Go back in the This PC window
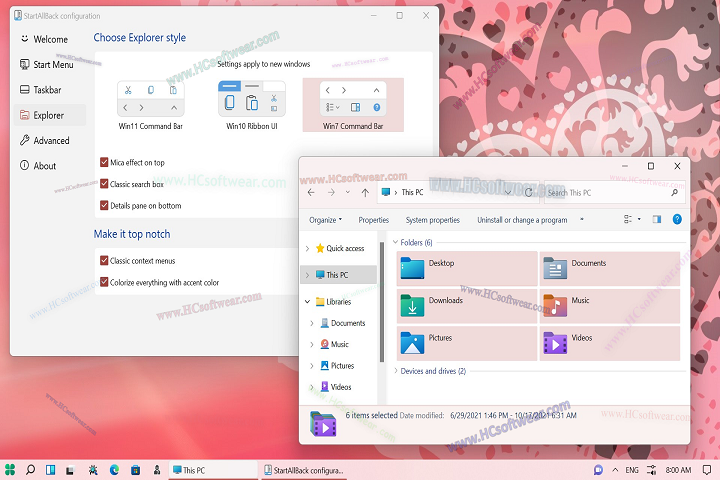720x480 pixels. pyautogui.click(x=311, y=192)
